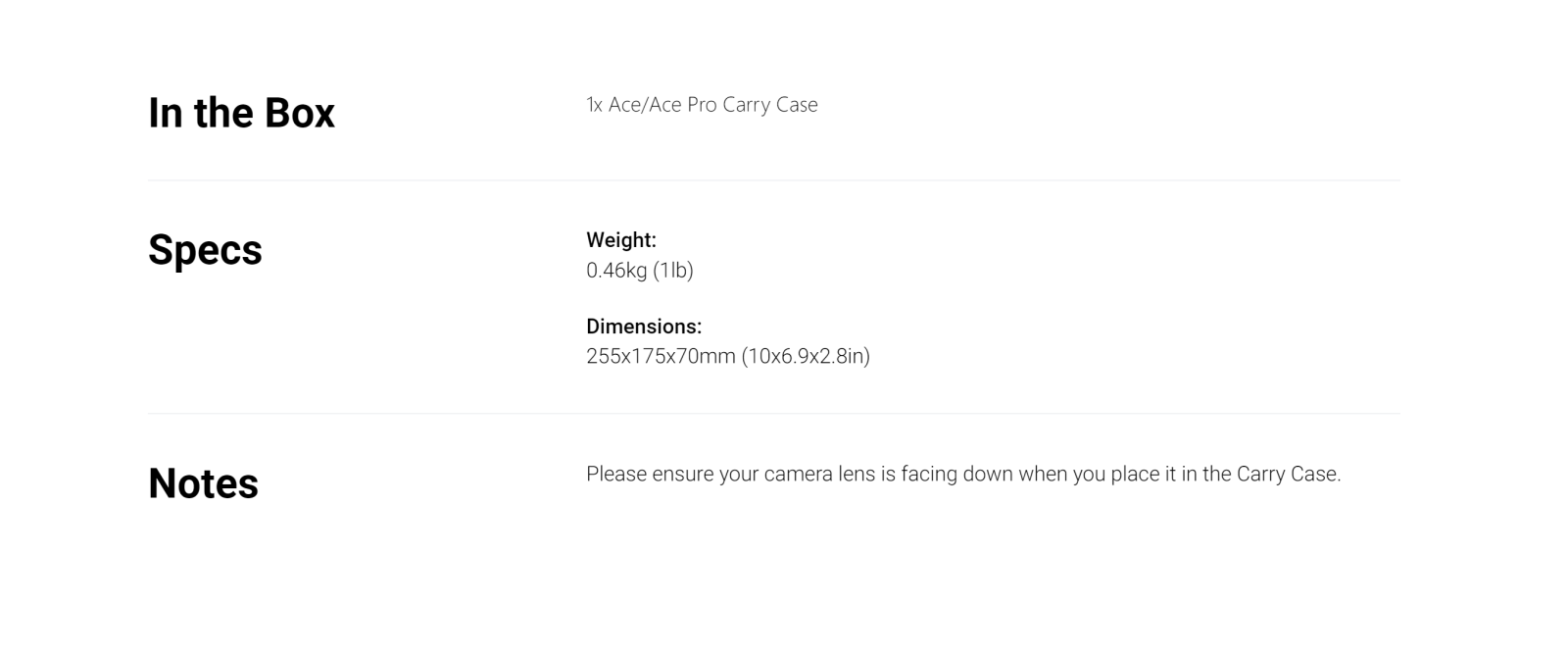Click the divider line below In the Box
The height and width of the screenshot is (656, 1568).
click(x=773, y=180)
